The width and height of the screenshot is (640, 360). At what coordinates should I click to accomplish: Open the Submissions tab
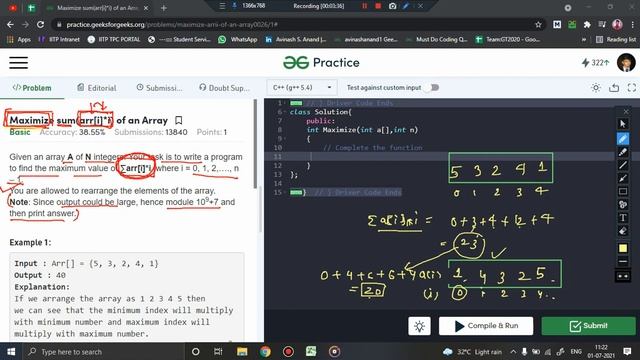coord(159,88)
